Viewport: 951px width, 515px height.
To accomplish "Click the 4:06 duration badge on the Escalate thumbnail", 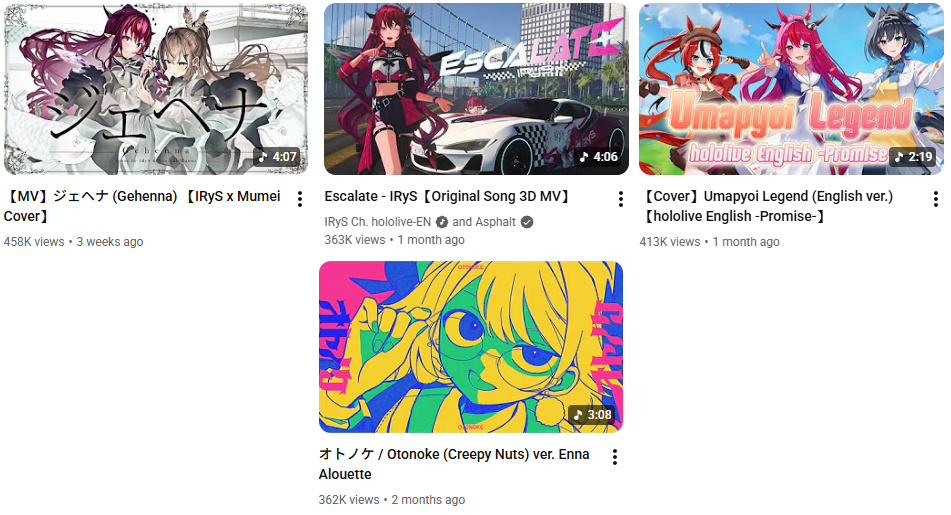I will (598, 157).
